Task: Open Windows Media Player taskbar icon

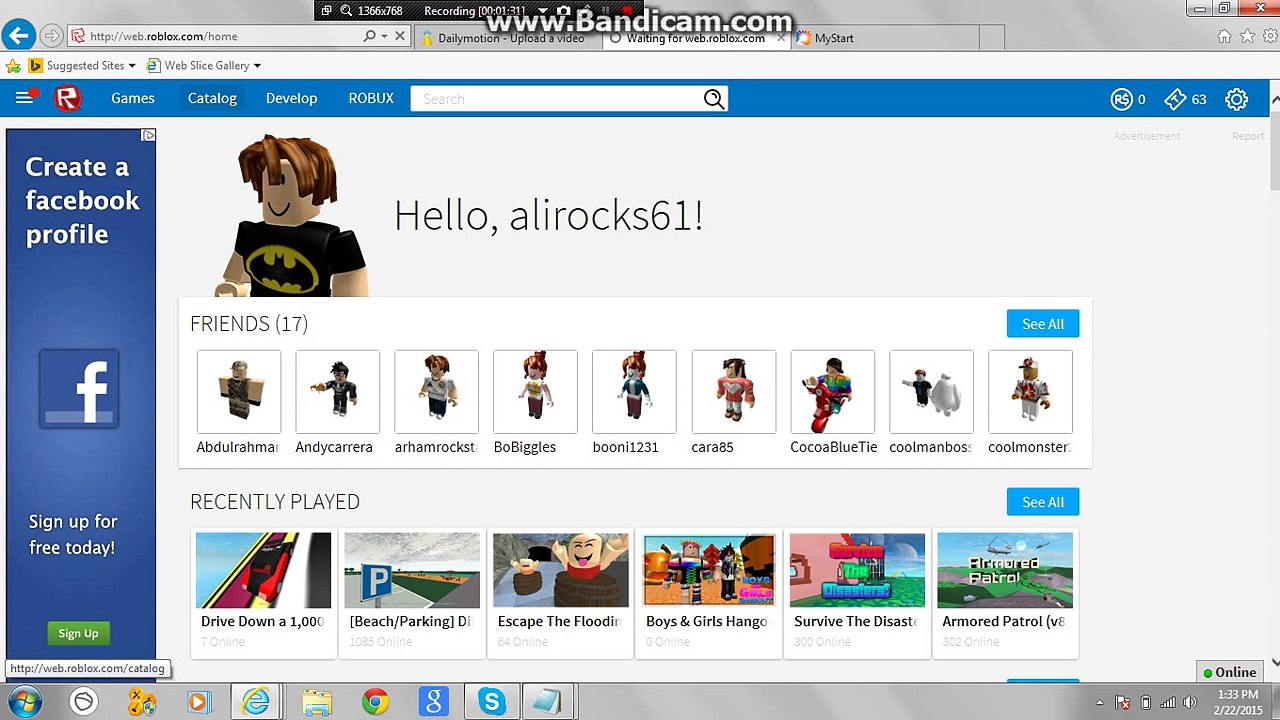Action: coord(198,702)
